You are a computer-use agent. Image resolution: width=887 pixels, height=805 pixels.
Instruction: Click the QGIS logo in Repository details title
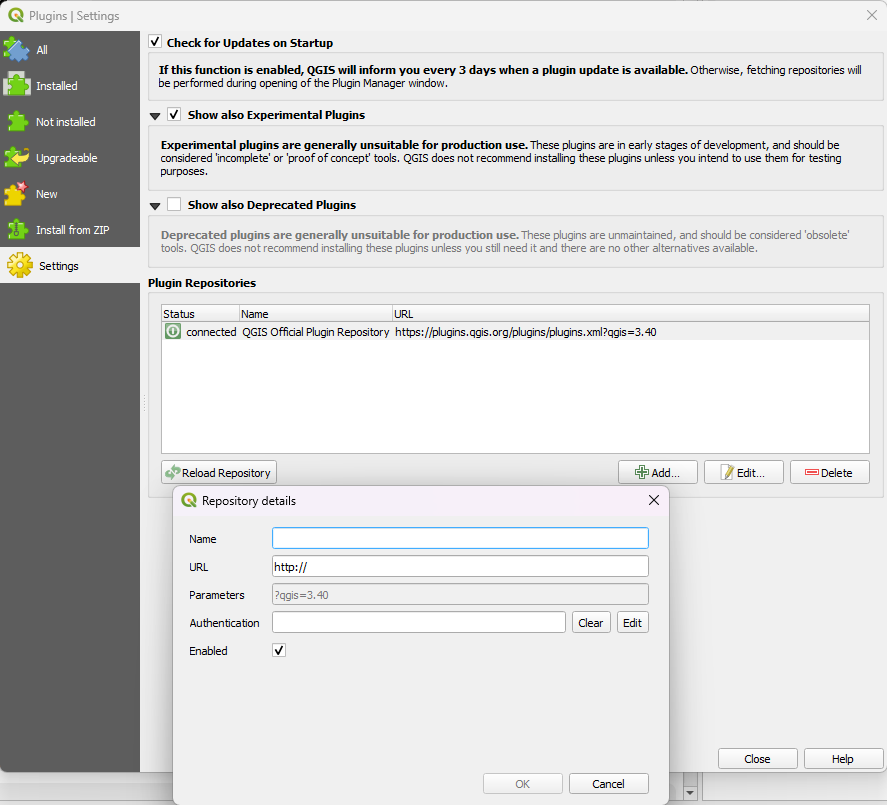click(188, 500)
